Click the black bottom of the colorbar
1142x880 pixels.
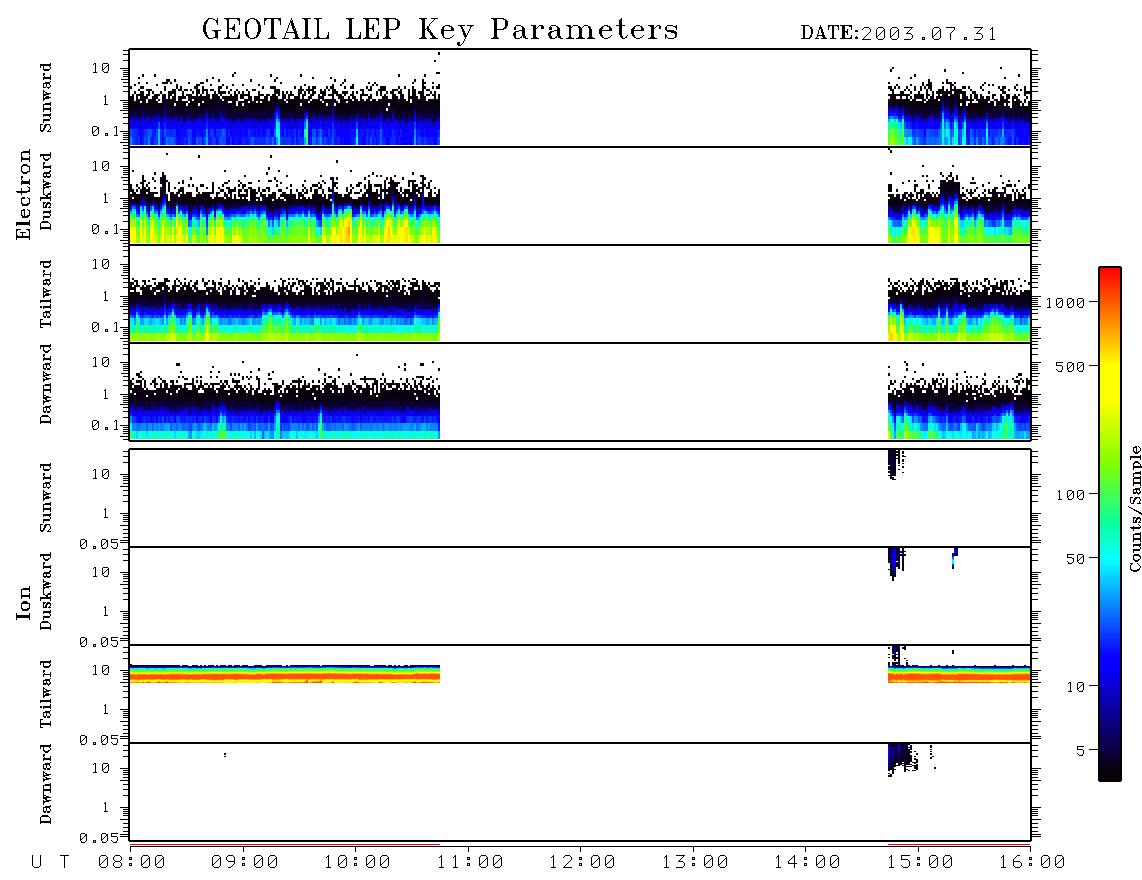[1110, 769]
